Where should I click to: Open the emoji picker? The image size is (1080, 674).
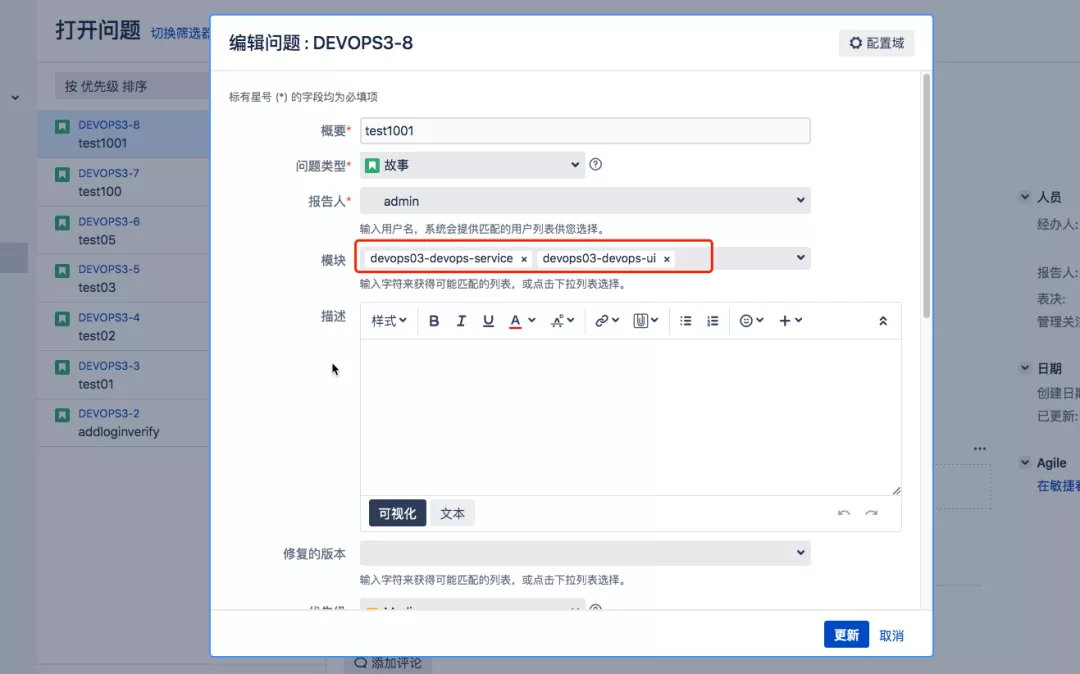coord(751,321)
